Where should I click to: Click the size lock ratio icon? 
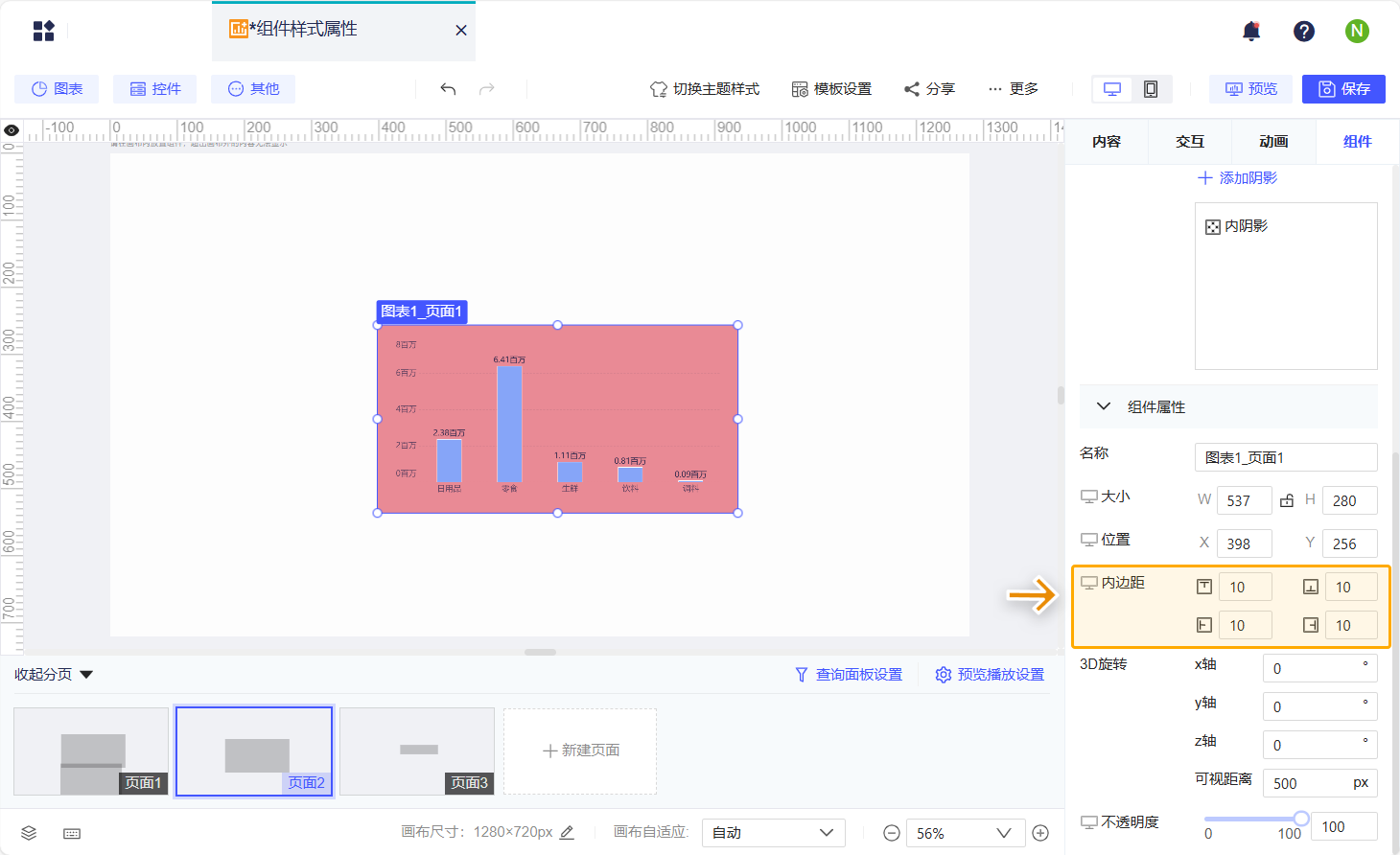click(x=1287, y=500)
